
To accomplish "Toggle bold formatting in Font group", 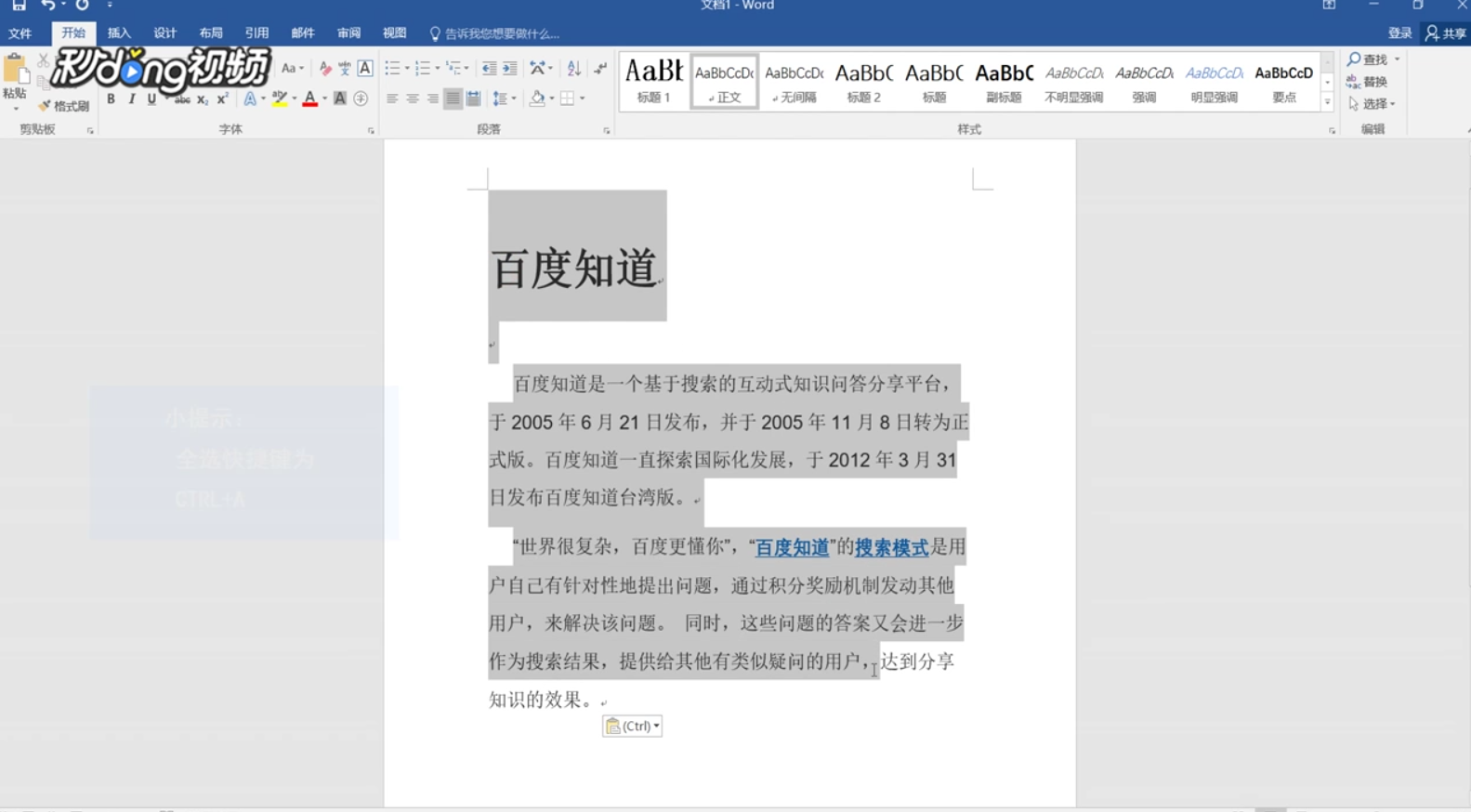I will click(x=111, y=98).
